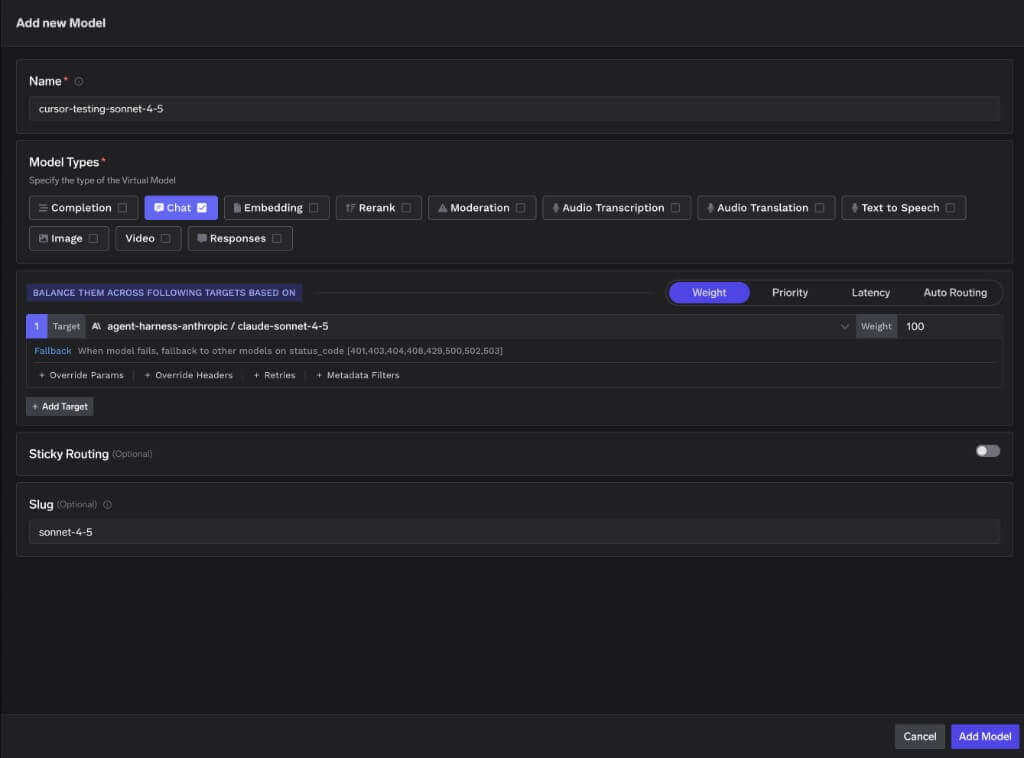This screenshot has height=758, width=1024.
Task: Click the info icon next to Name
Action: click(78, 82)
